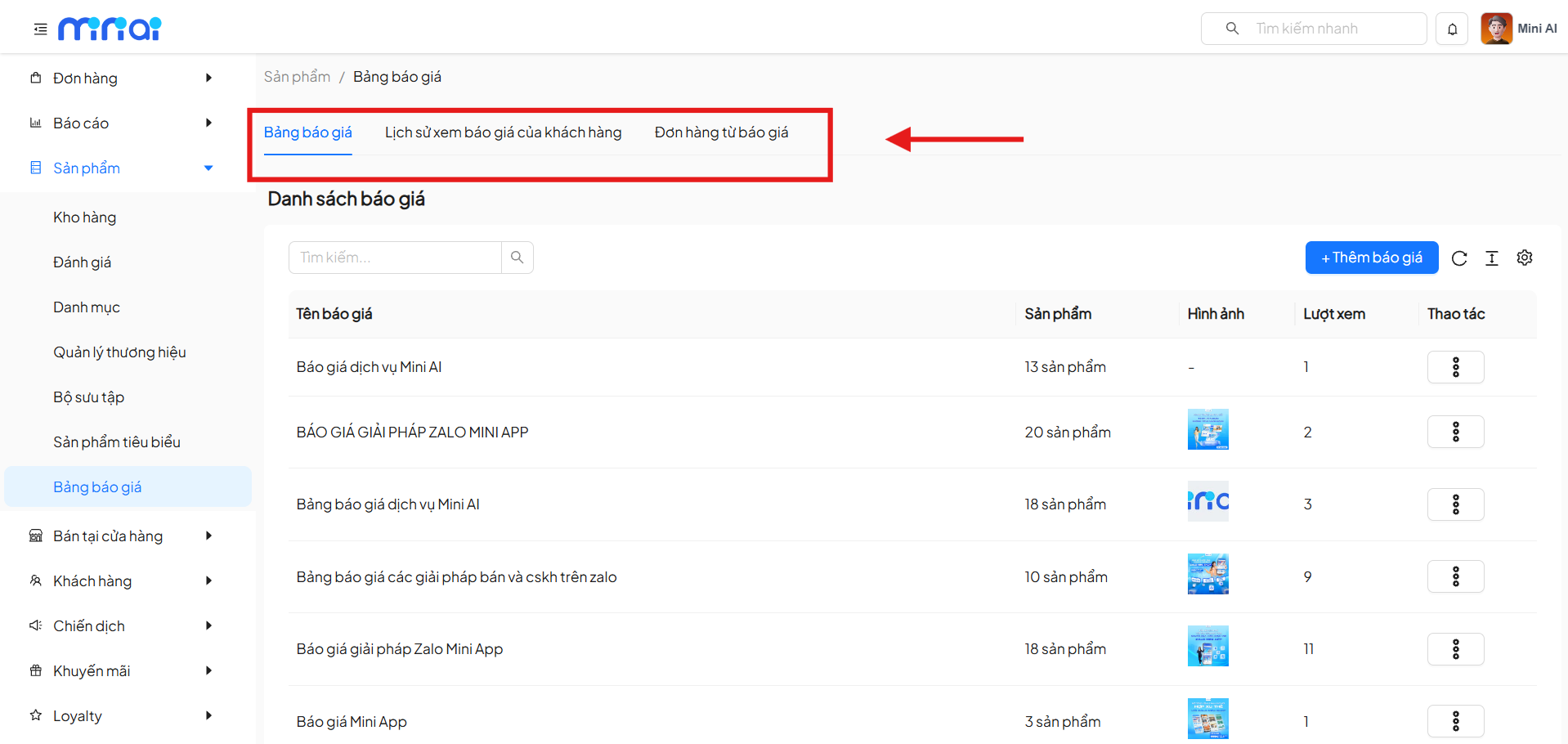The image size is (1568, 744).
Task: Collapse sidebar with hamburger menu icon
Action: (40, 29)
